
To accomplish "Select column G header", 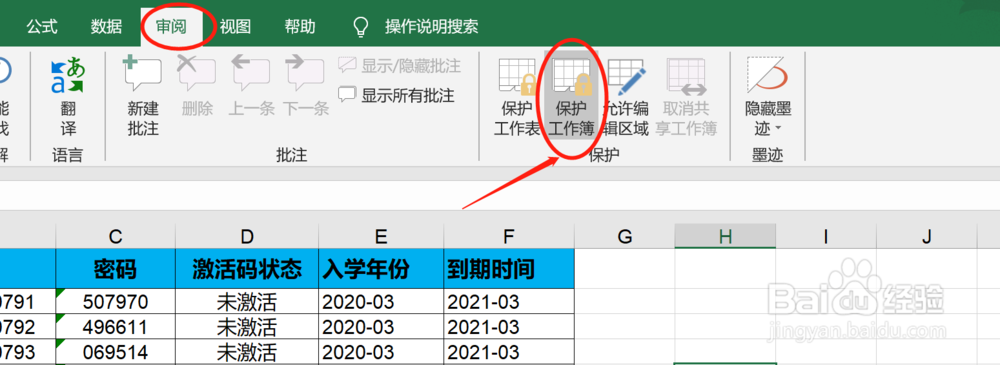I will pos(625,237).
